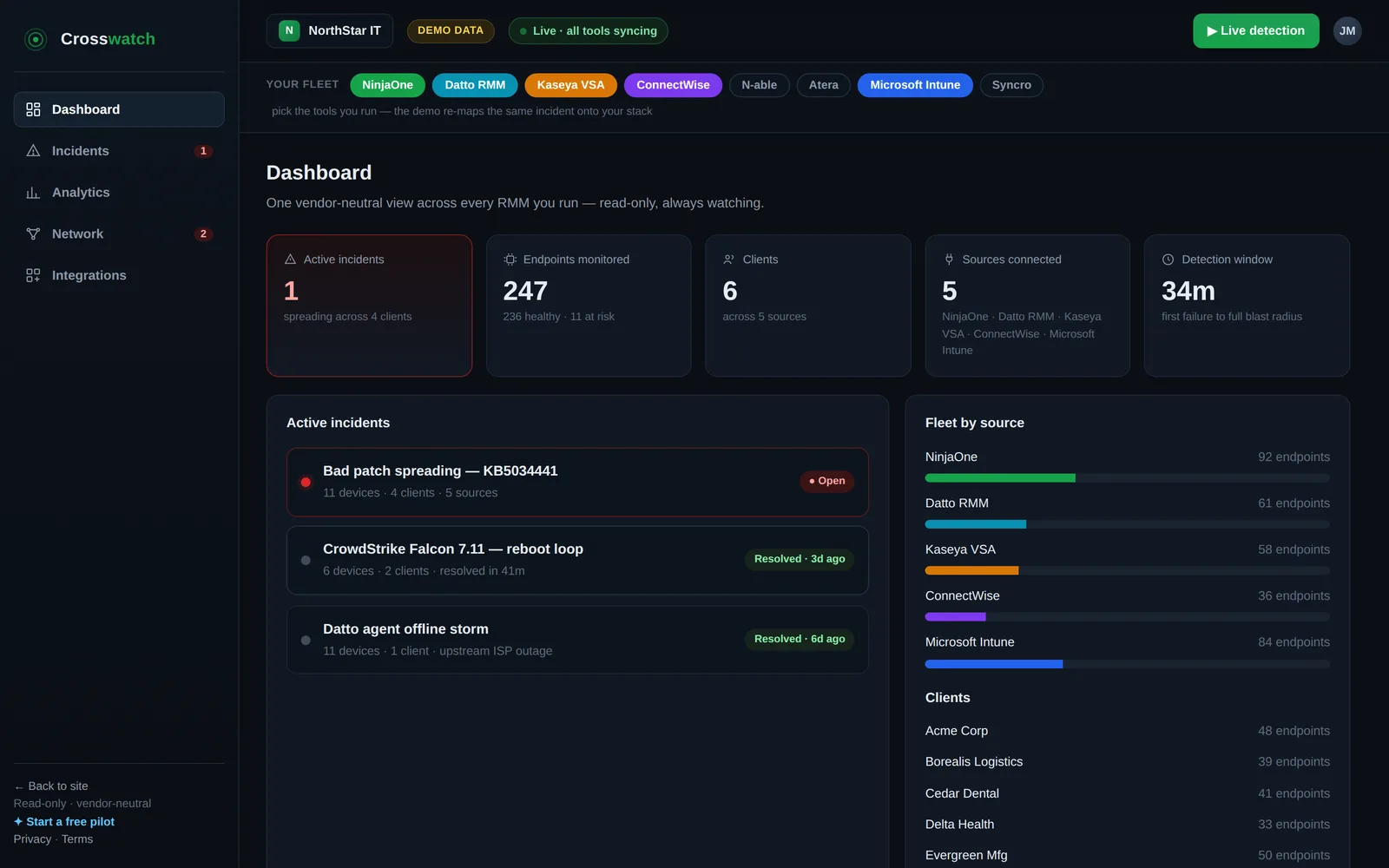Viewport: 1389px width, 868px height.
Task: Open the Bad patch spreading KB5034441 incident
Action: (577, 482)
